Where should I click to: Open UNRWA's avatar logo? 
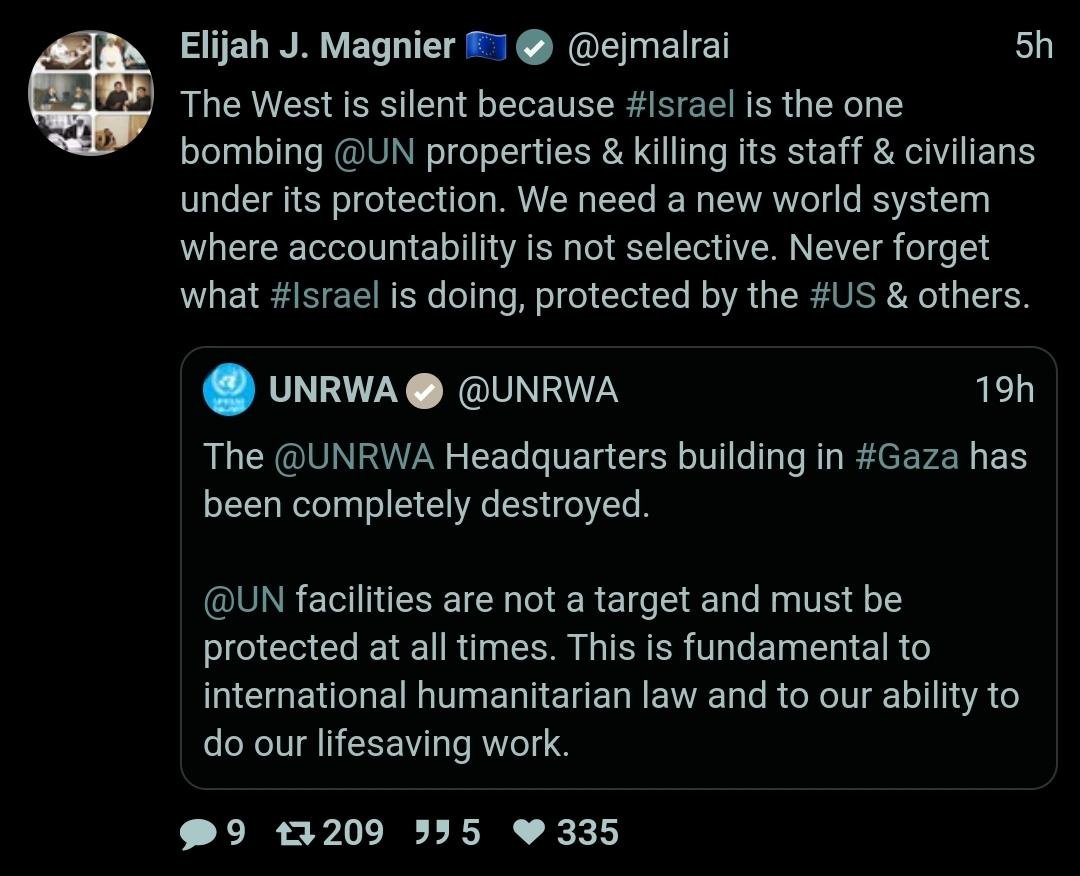point(229,389)
